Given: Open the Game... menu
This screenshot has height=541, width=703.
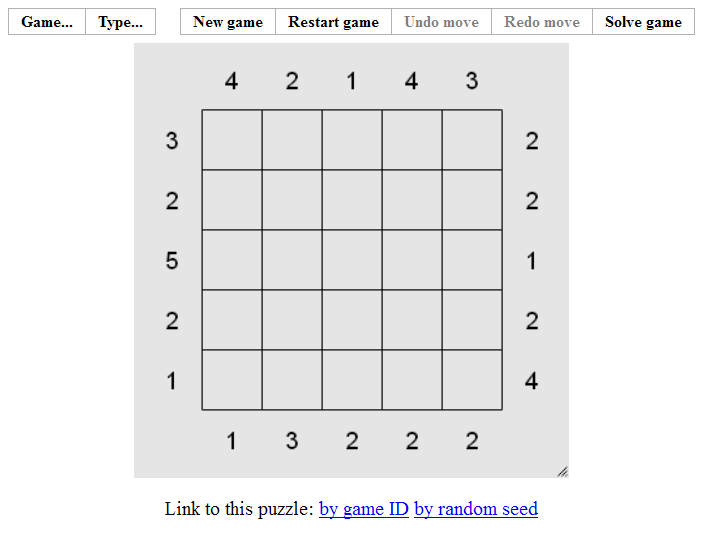Looking at the screenshot, I should click(47, 22).
